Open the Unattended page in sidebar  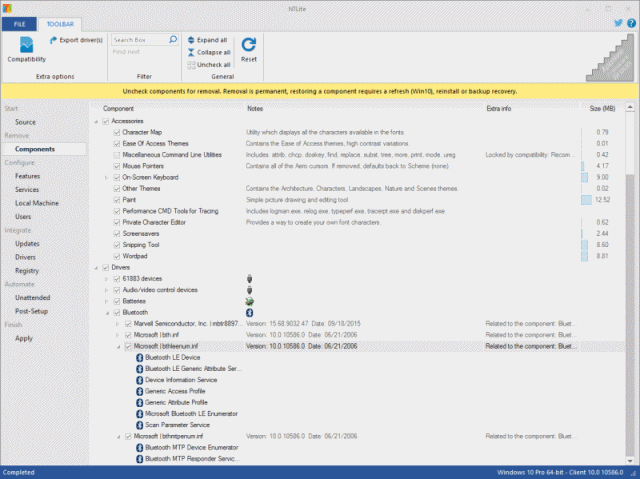point(33,298)
